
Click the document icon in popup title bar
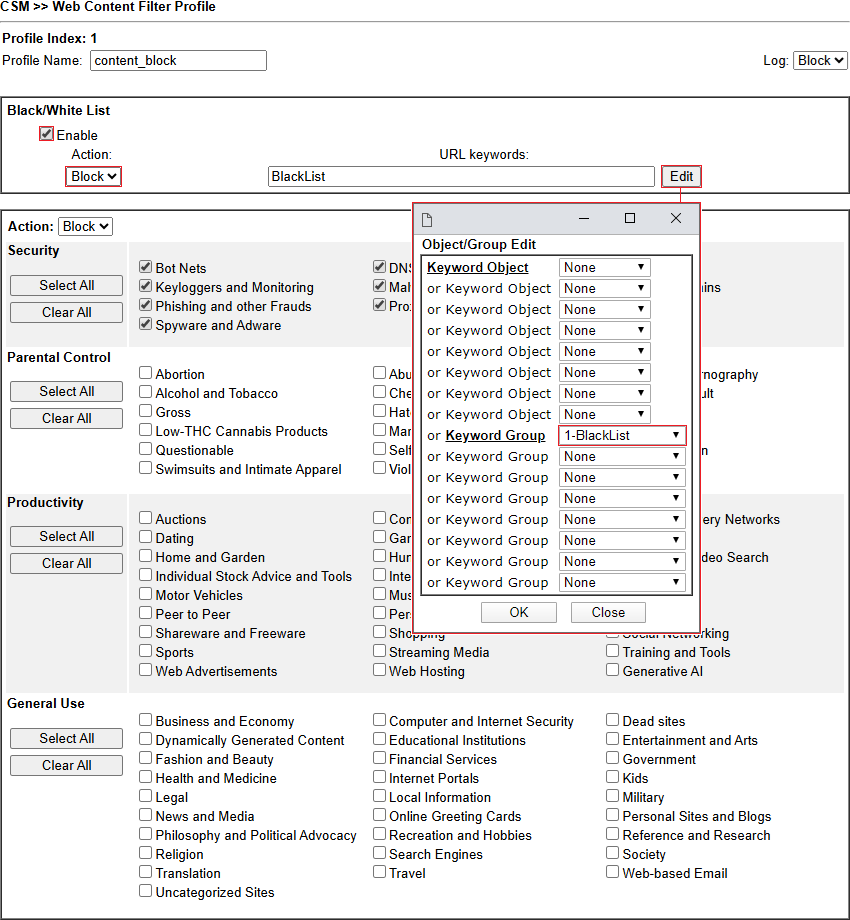(427, 219)
